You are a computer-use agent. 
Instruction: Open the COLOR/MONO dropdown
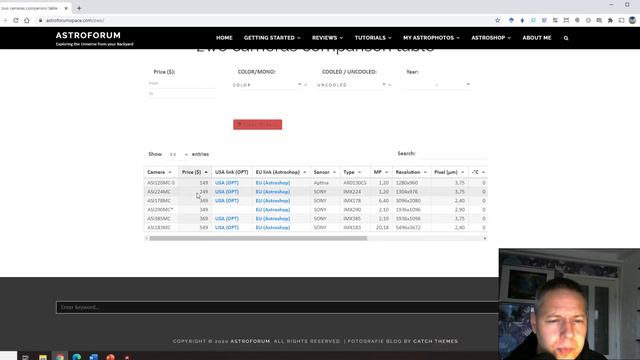[269, 85]
